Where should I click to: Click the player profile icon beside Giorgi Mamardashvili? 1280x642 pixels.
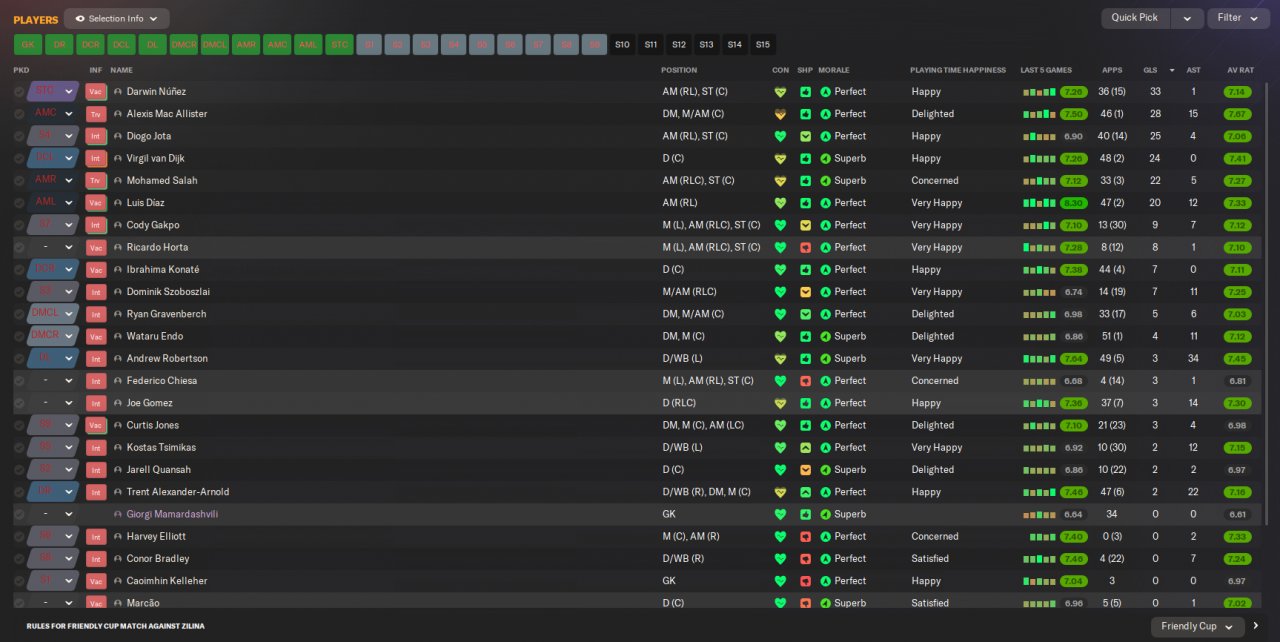coord(118,514)
